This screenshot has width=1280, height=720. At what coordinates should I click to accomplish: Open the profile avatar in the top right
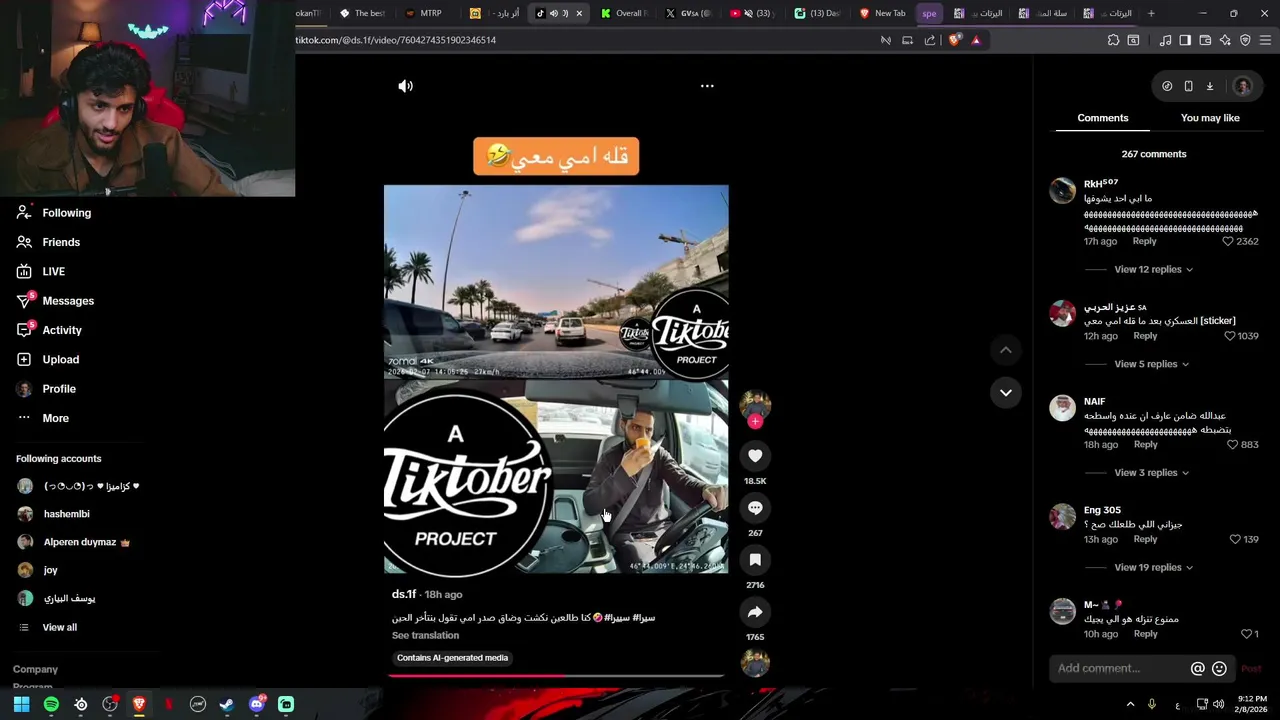coord(1242,86)
